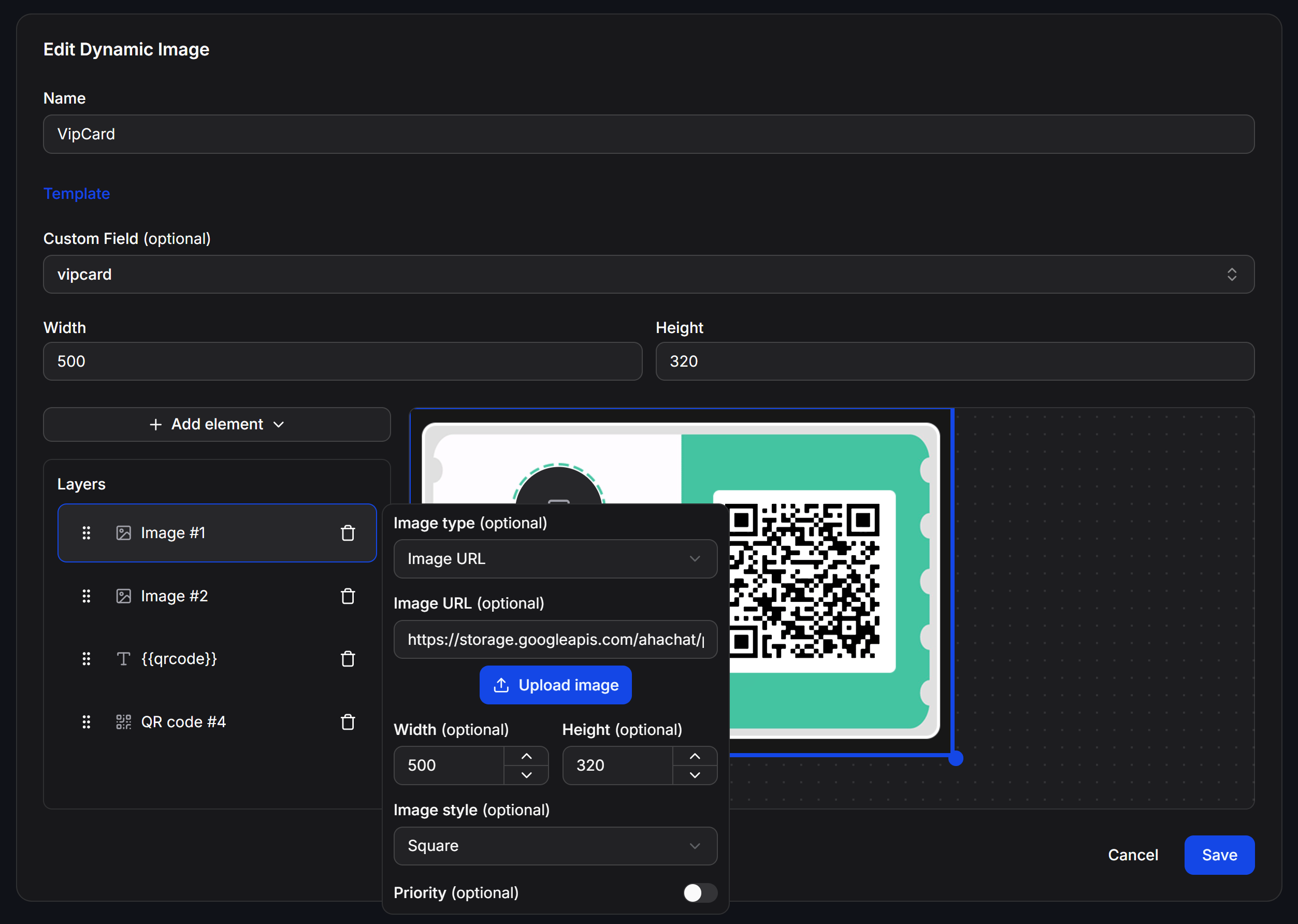Delete the Image #2 layer

(x=348, y=596)
